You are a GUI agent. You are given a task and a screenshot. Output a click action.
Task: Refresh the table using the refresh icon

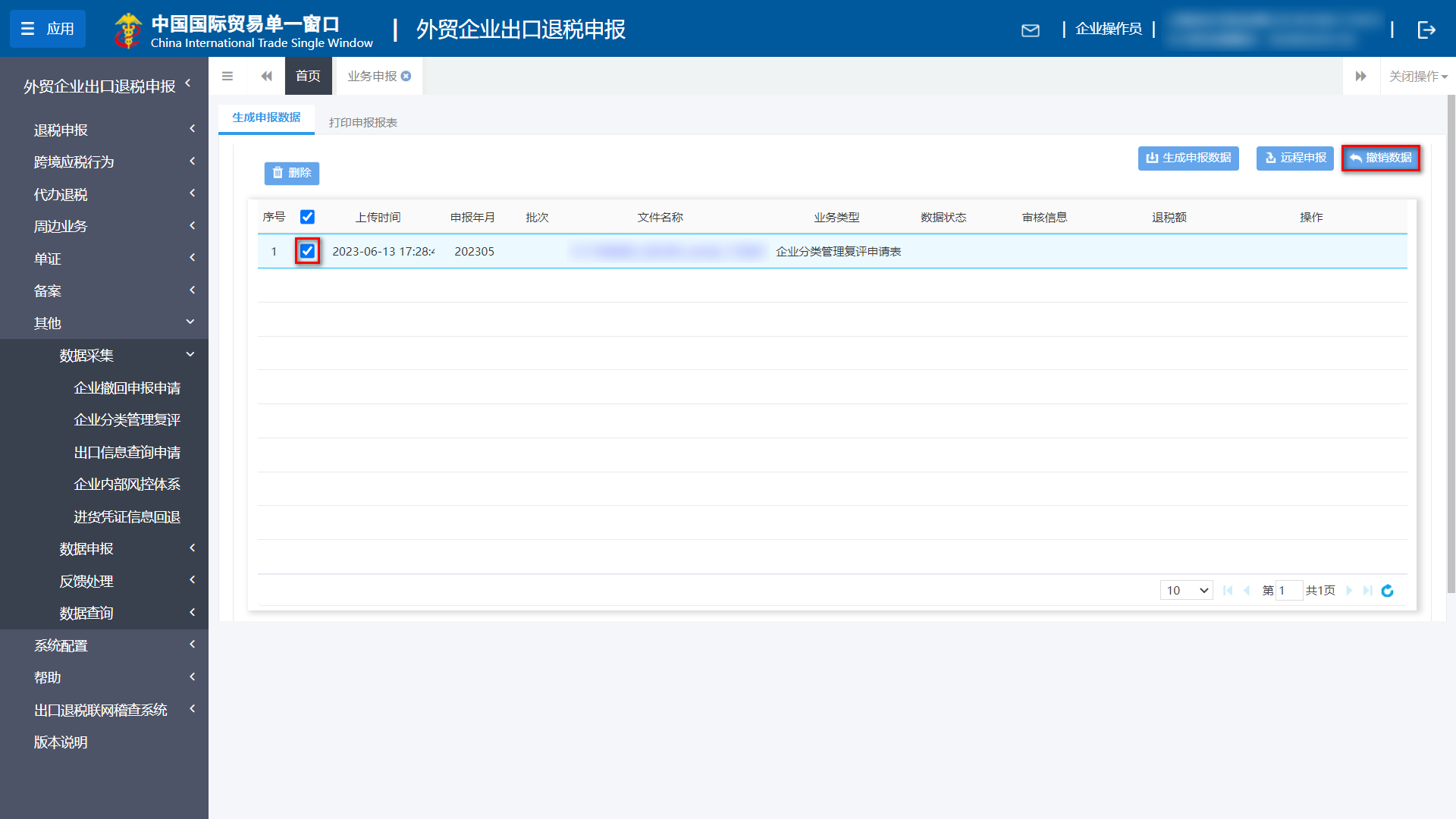click(1387, 590)
